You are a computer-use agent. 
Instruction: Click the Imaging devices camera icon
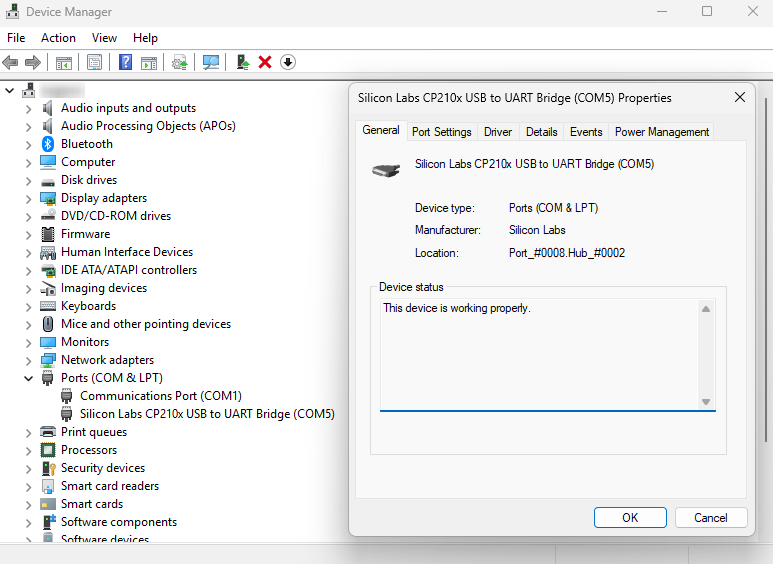(48, 288)
